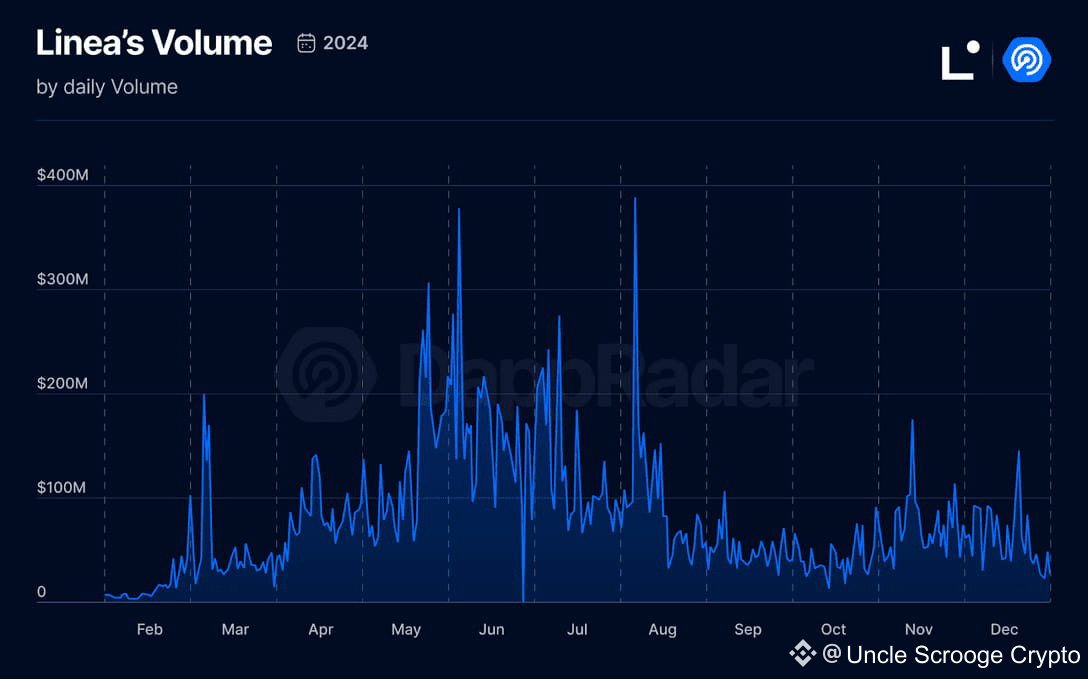This screenshot has width=1088, height=679.
Task: Click the $400M y-axis label
Action: point(62,175)
